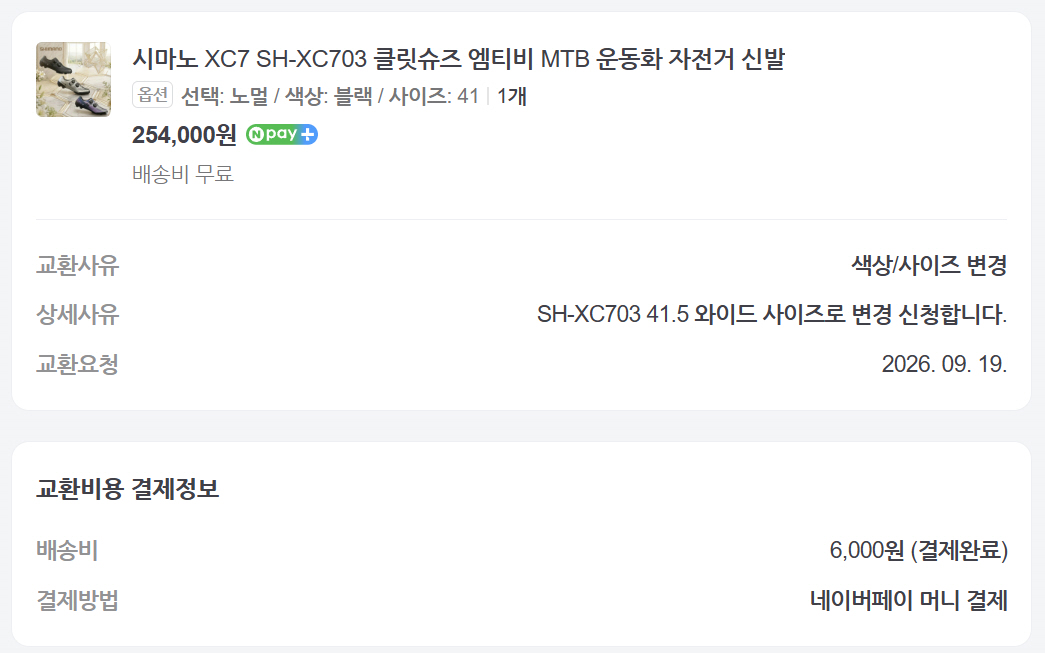Image resolution: width=1045 pixels, height=653 pixels.
Task: Click the 배송비 무료 text
Action: click(x=183, y=174)
